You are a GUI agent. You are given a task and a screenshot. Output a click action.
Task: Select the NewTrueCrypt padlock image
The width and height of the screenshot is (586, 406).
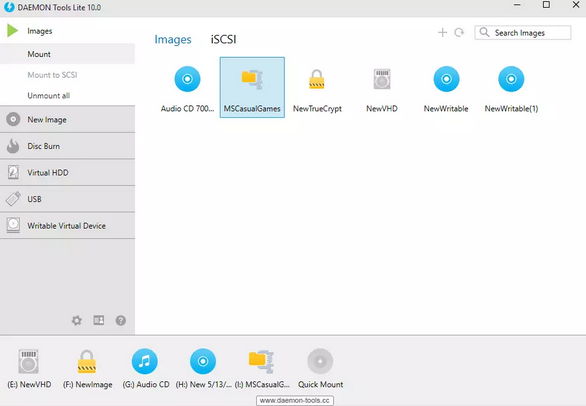tap(317, 79)
